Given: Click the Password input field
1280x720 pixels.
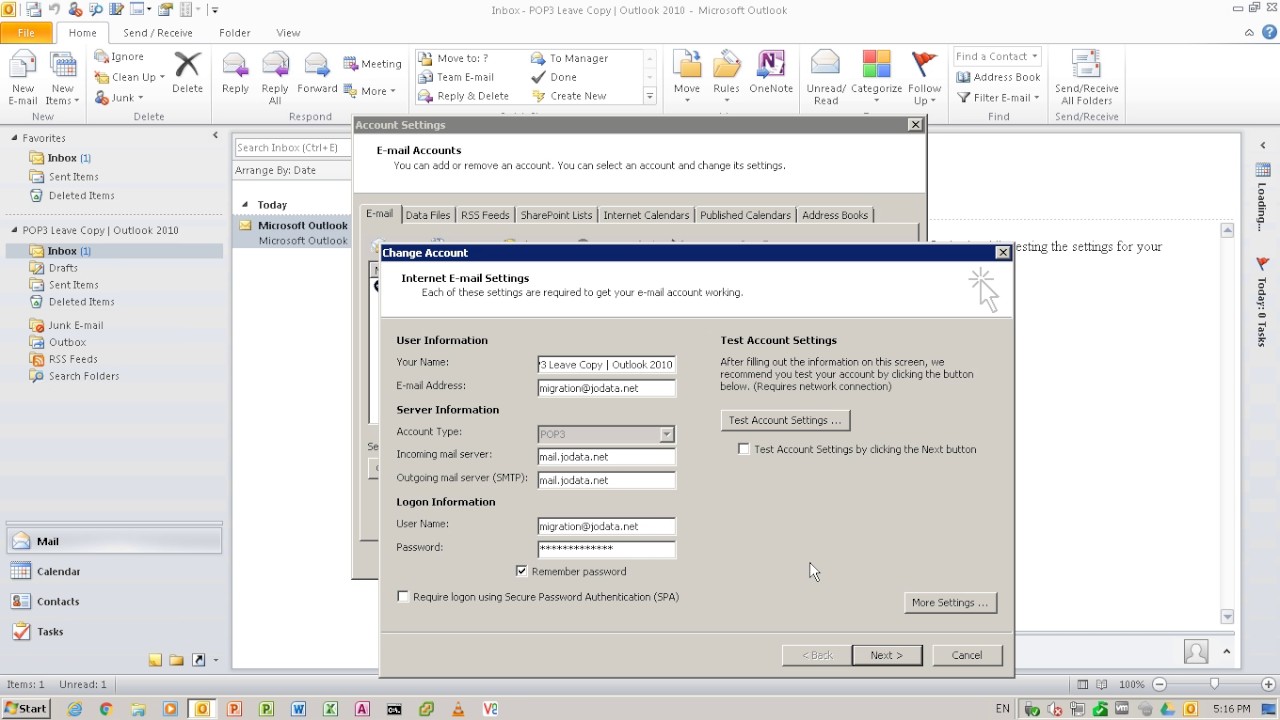Looking at the screenshot, I should (x=606, y=549).
